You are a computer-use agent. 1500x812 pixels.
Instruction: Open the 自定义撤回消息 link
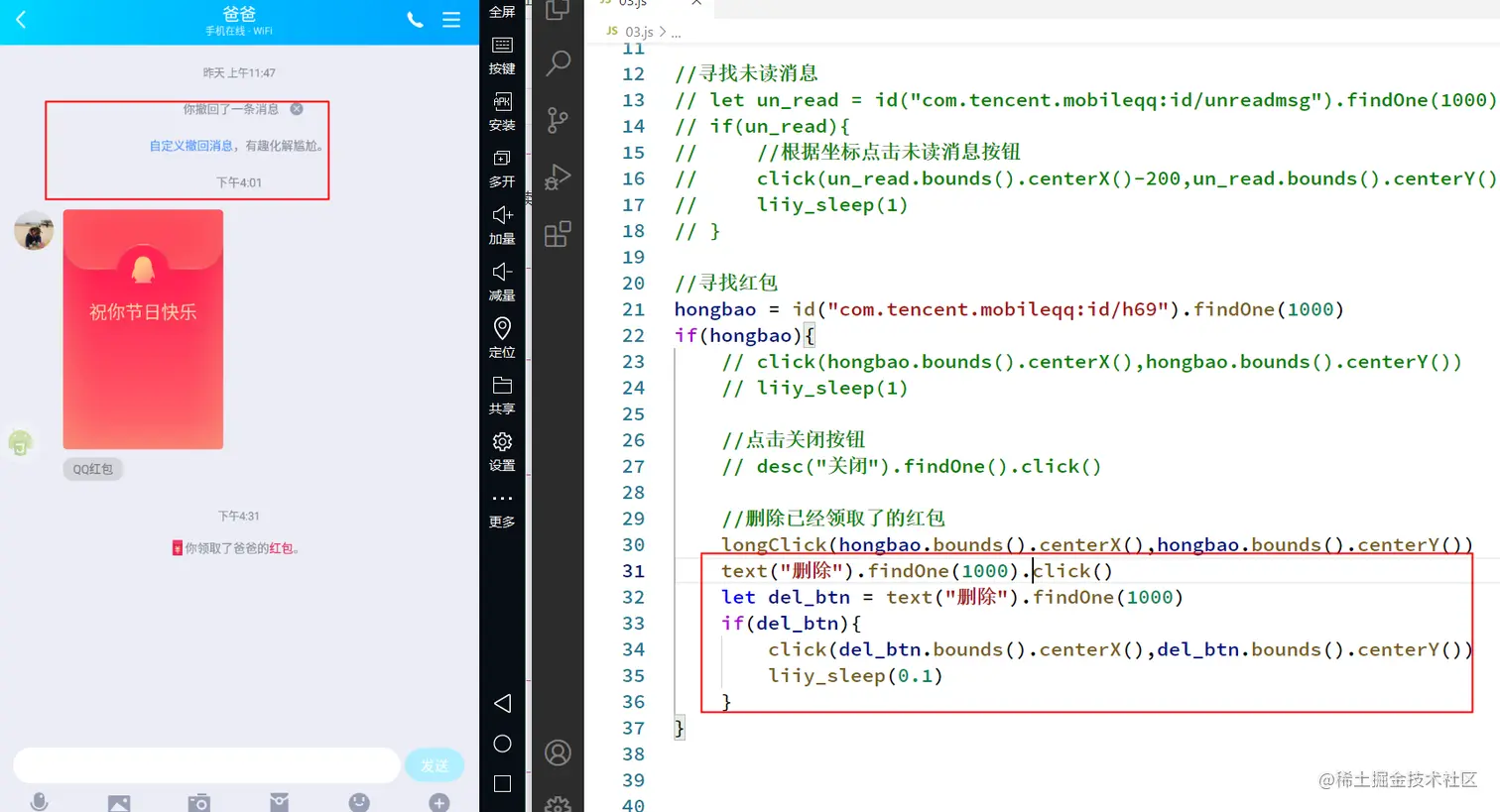[191, 146]
